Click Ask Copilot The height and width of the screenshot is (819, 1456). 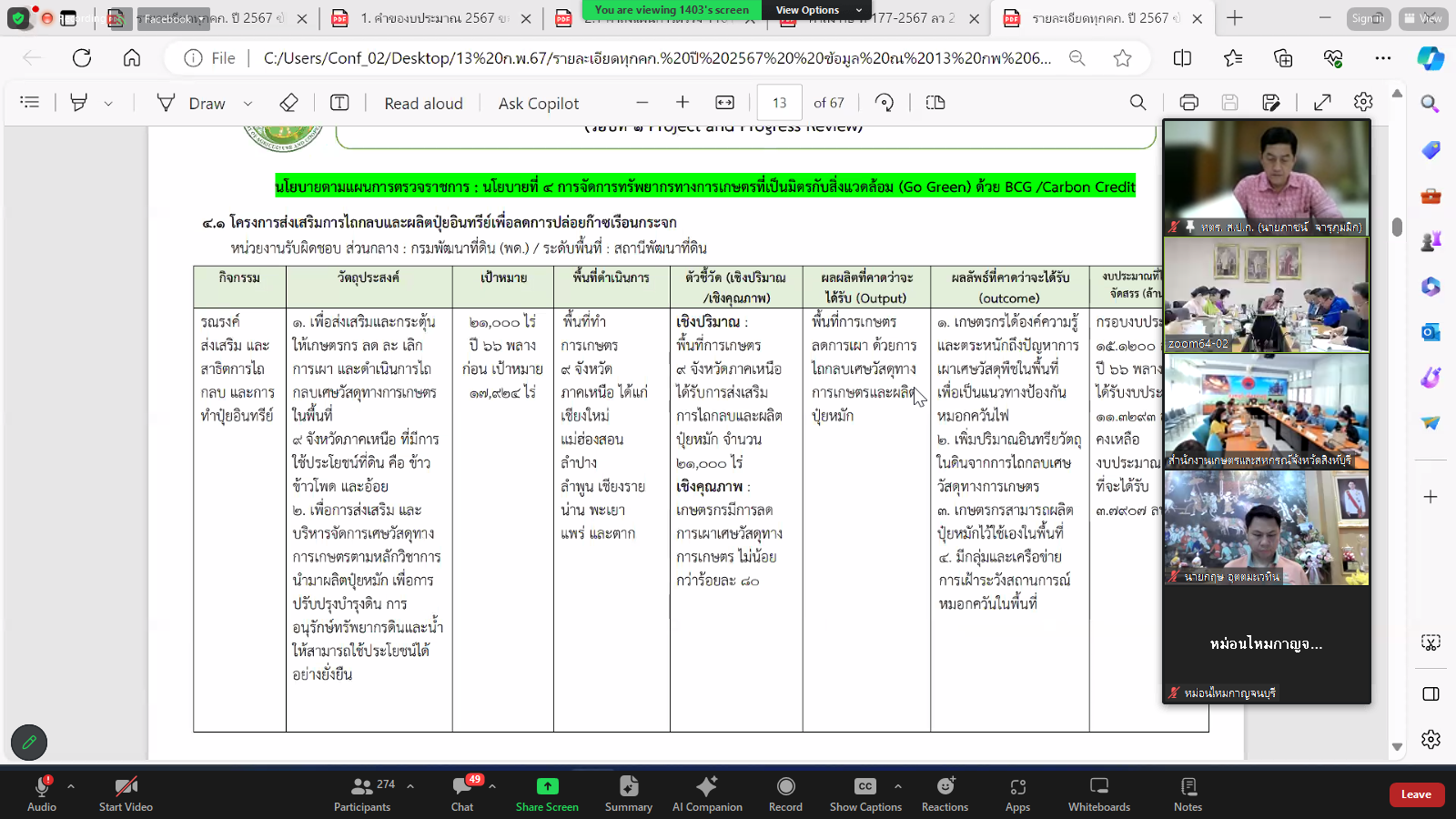tap(539, 104)
